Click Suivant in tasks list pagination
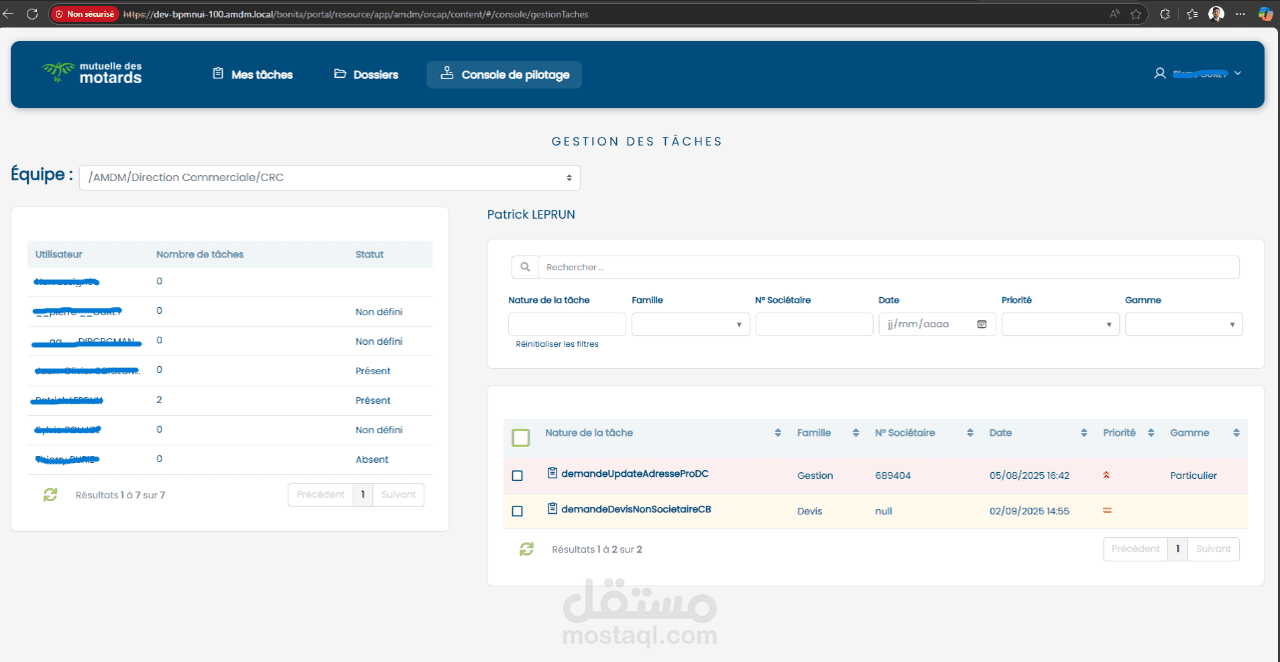Screen dimensions: 1280x662 tap(1213, 549)
